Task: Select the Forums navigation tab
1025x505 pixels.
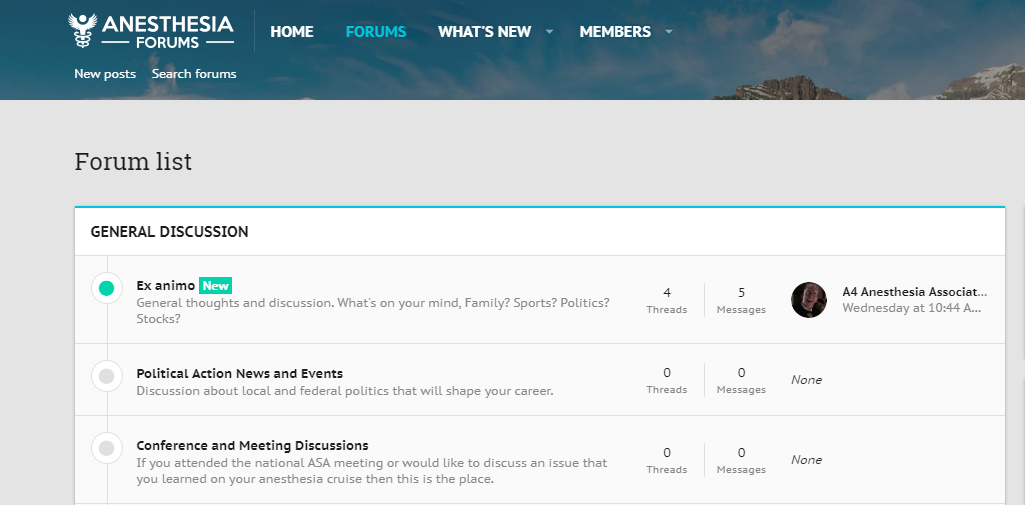Action: pyautogui.click(x=376, y=32)
